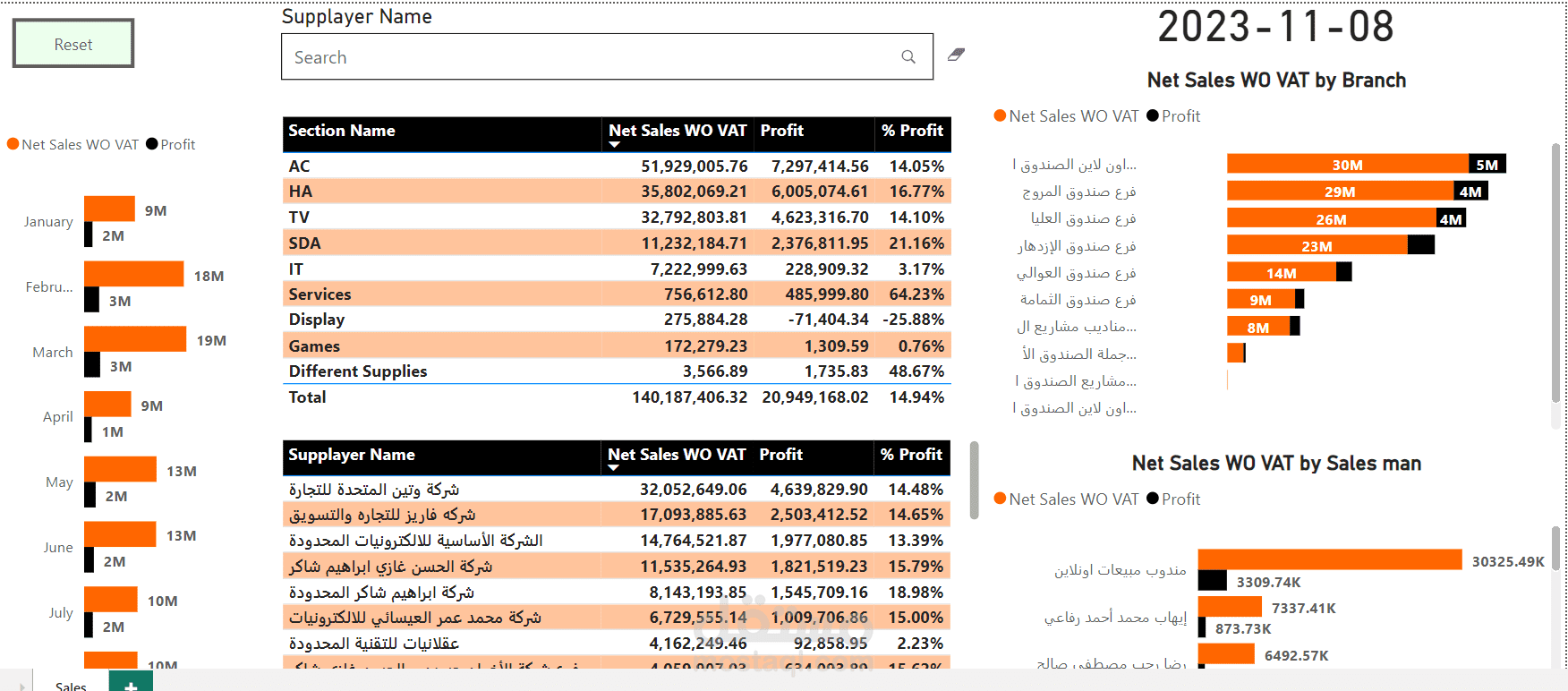The width and height of the screenshot is (1568, 691).
Task: Click the March 3M profit bar
Action: (x=92, y=365)
